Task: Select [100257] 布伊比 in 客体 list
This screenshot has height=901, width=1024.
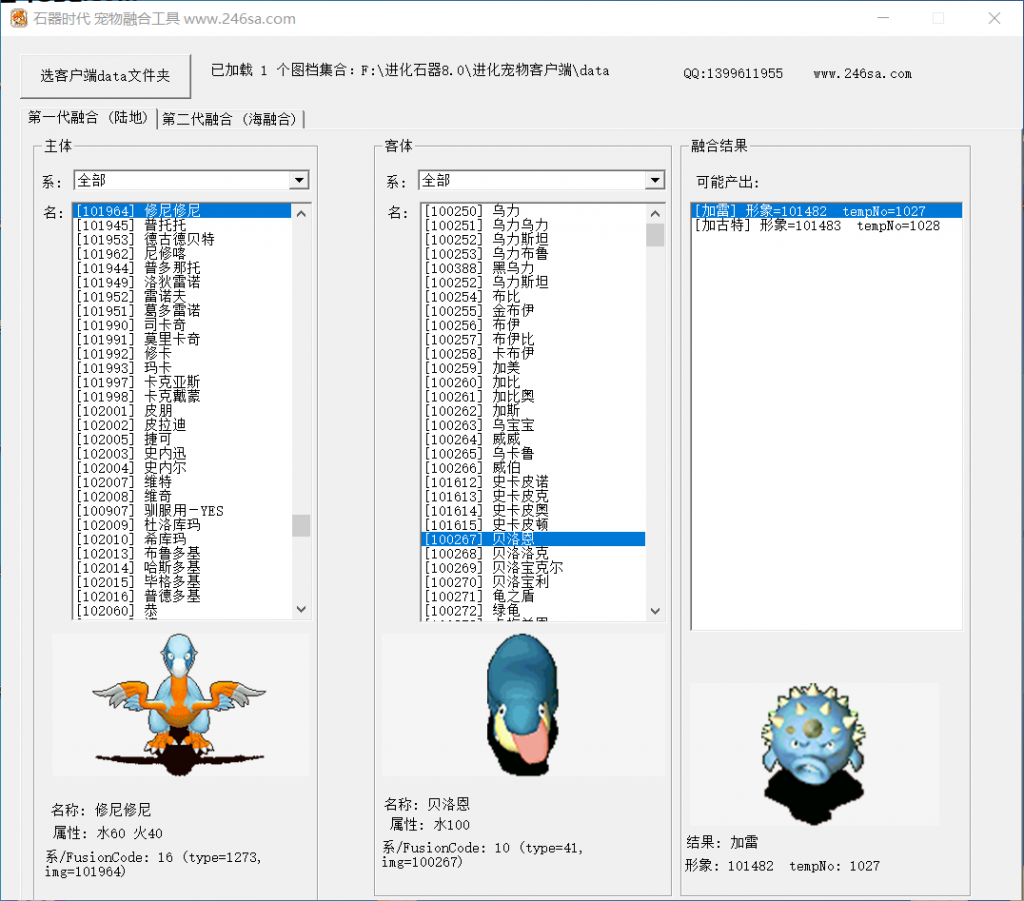Action: click(x=534, y=340)
